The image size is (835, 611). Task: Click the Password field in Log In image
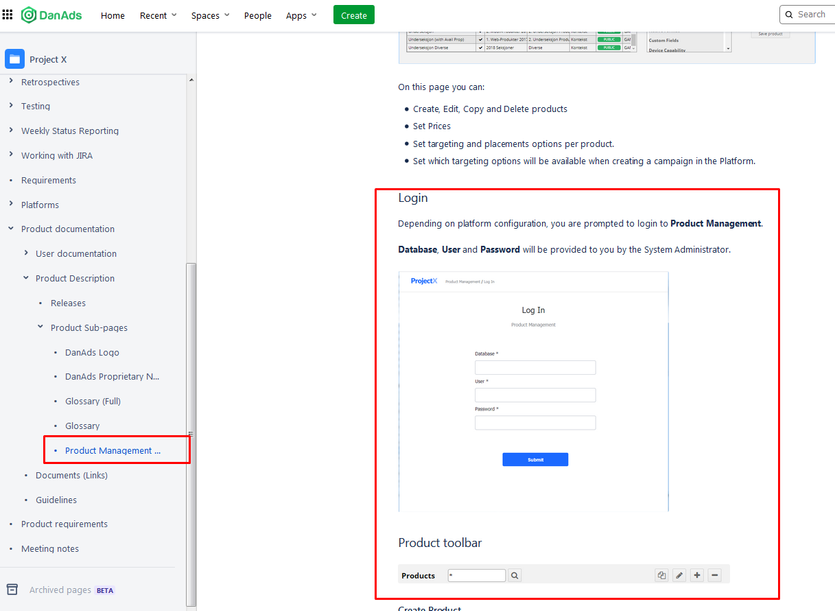(x=535, y=422)
